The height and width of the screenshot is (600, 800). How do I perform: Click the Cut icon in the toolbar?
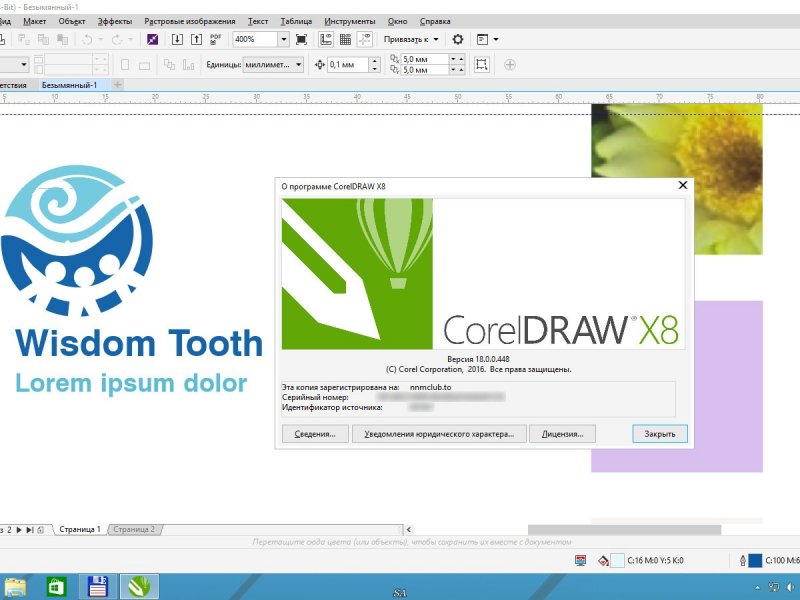[24, 39]
